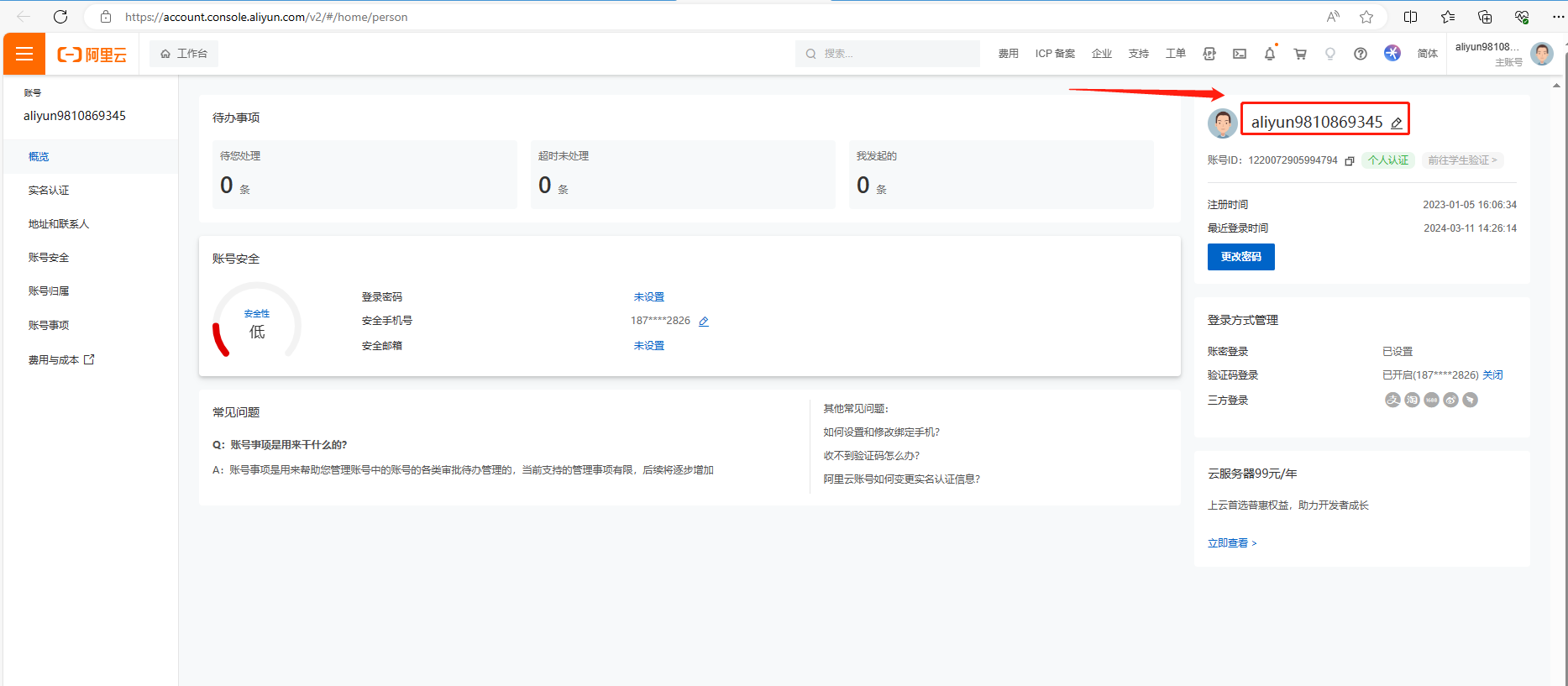Open the notification bell in top bar
The width and height of the screenshot is (1568, 686).
click(x=1269, y=54)
